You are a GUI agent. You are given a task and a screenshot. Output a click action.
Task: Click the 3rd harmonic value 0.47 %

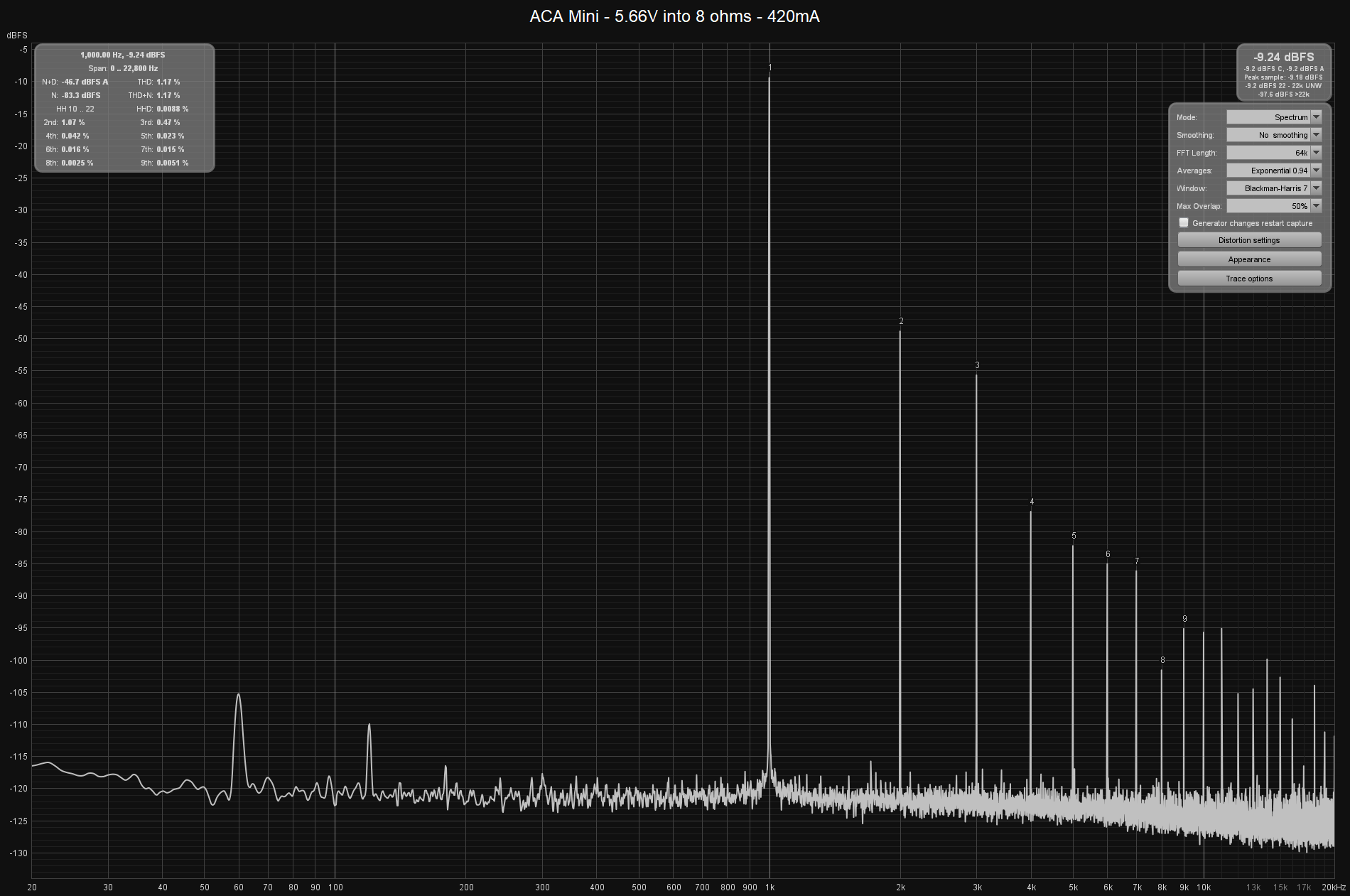(168, 122)
